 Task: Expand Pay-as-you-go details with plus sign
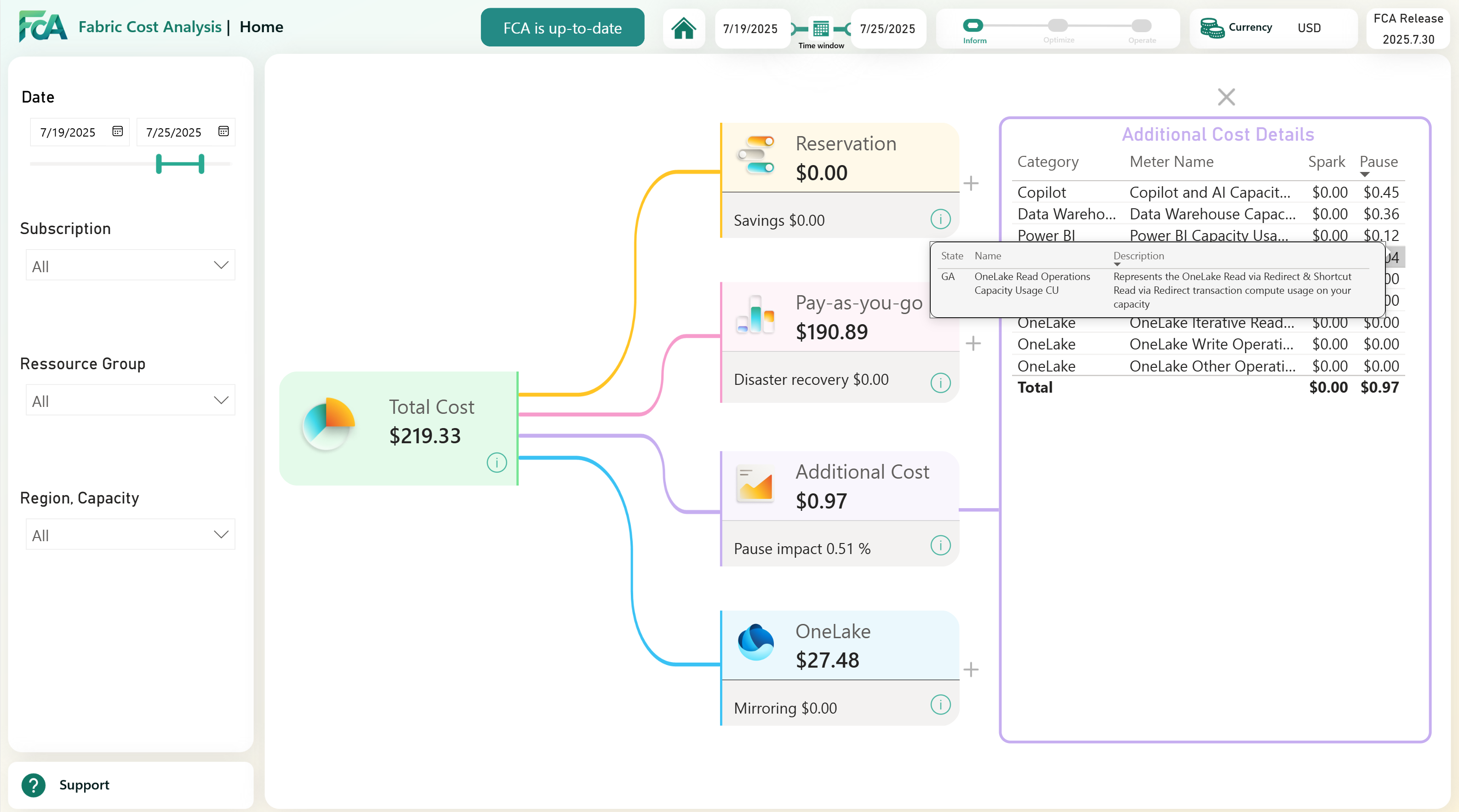pos(973,343)
